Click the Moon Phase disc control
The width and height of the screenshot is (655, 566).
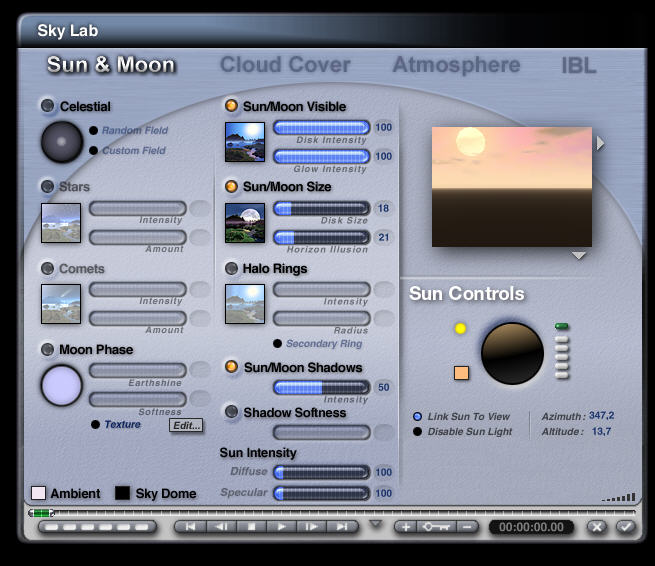coord(61,386)
